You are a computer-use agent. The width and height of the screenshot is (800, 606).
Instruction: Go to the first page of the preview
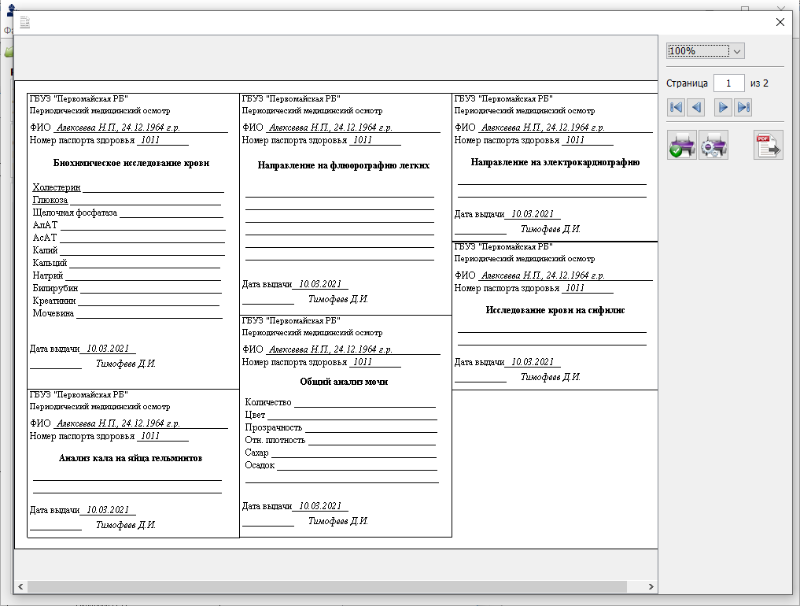[675, 107]
